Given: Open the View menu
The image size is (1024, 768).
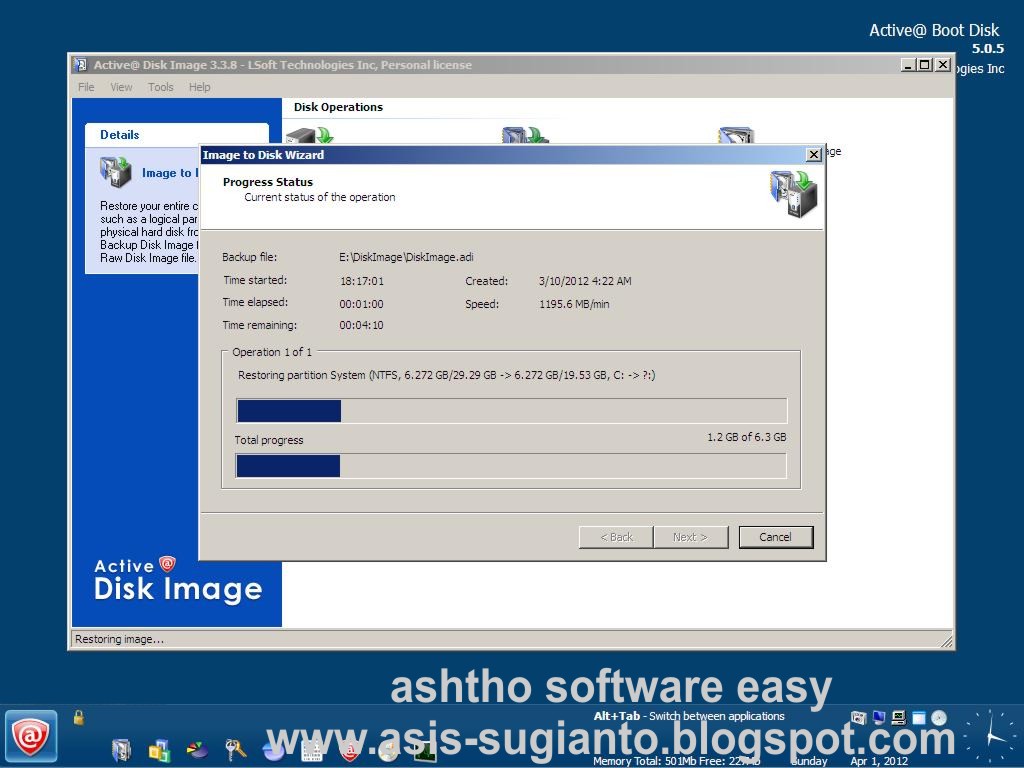Looking at the screenshot, I should (121, 87).
